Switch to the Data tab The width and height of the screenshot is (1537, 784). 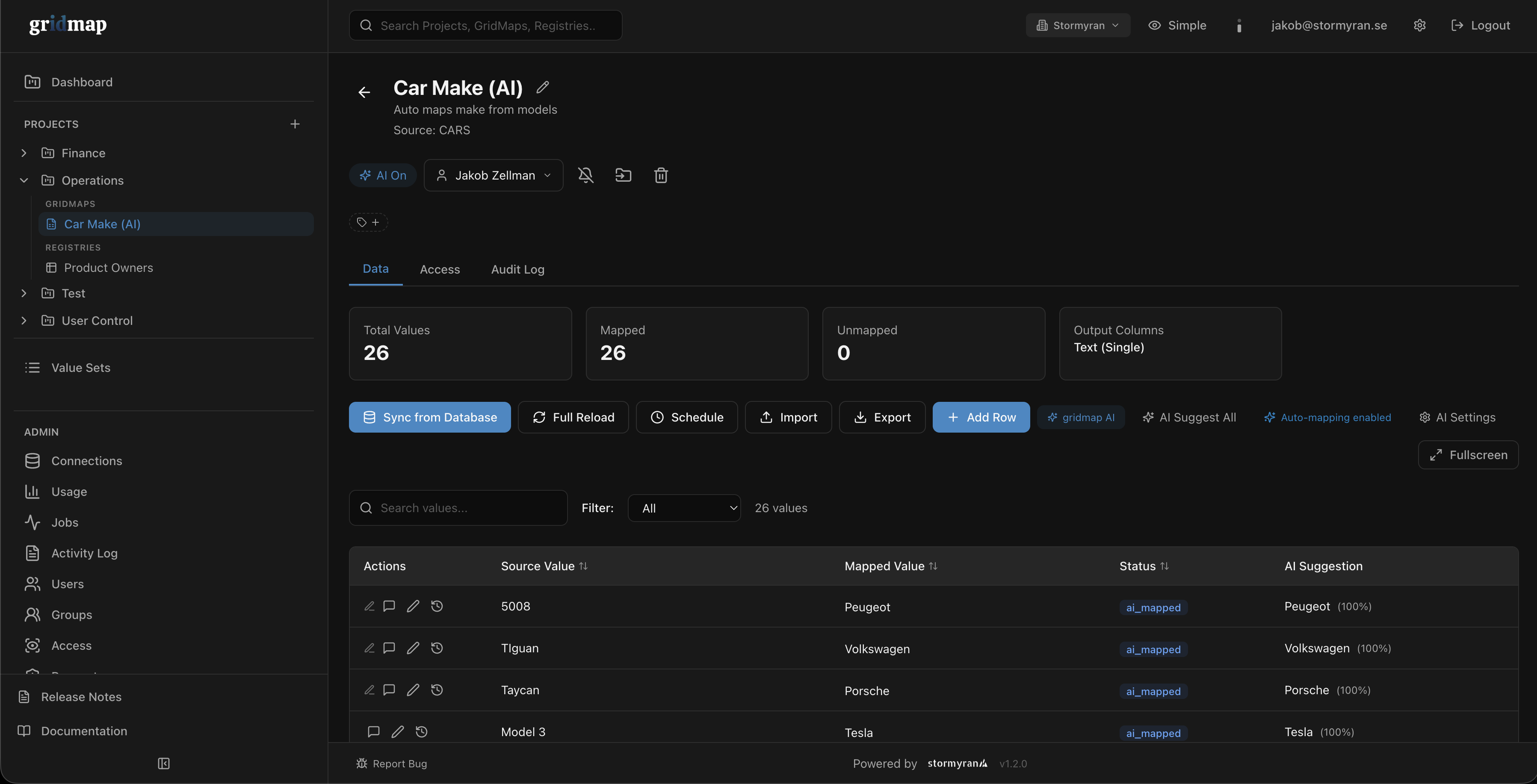pos(375,269)
